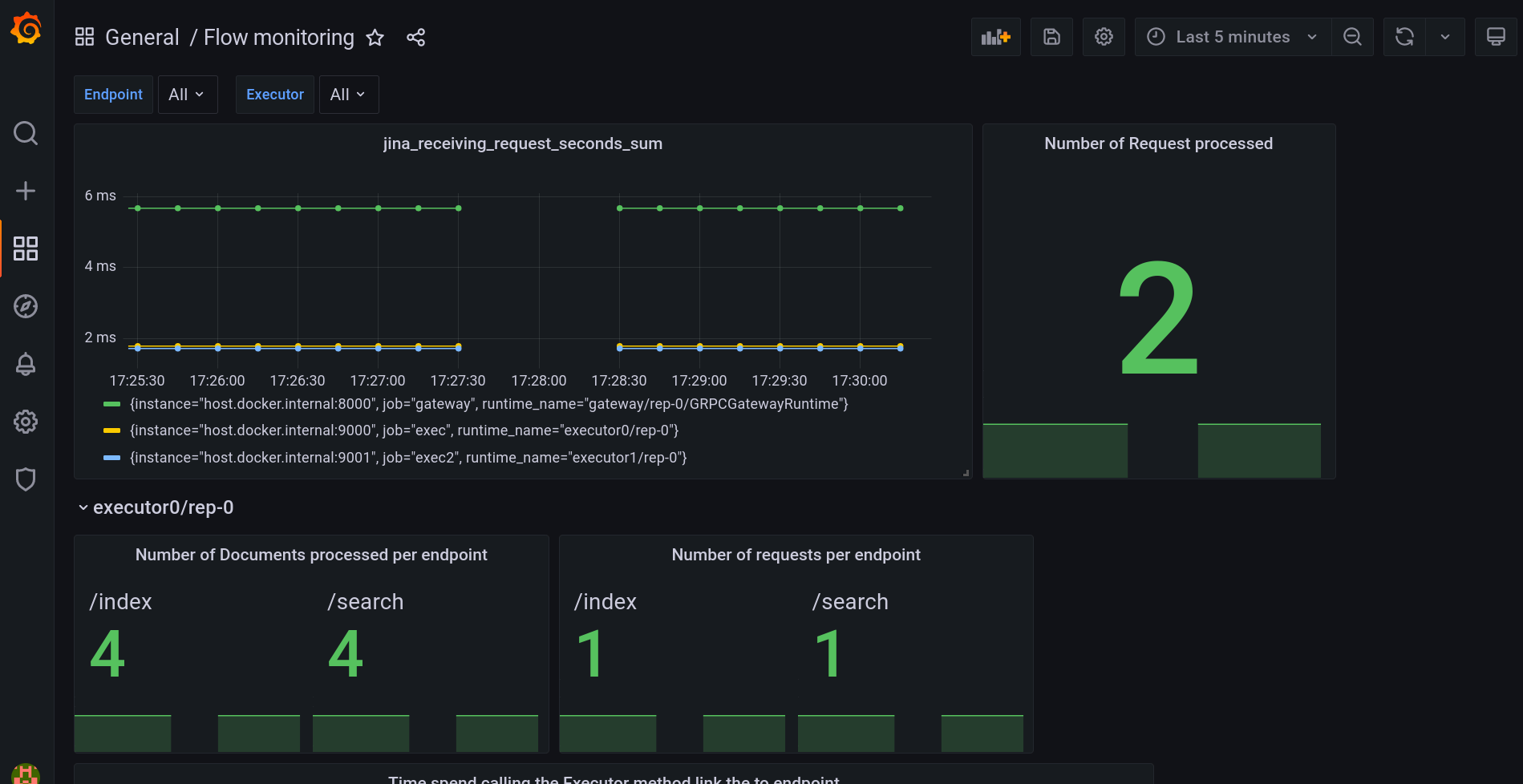
Task: Click the Endpoint variable label
Action: click(113, 95)
